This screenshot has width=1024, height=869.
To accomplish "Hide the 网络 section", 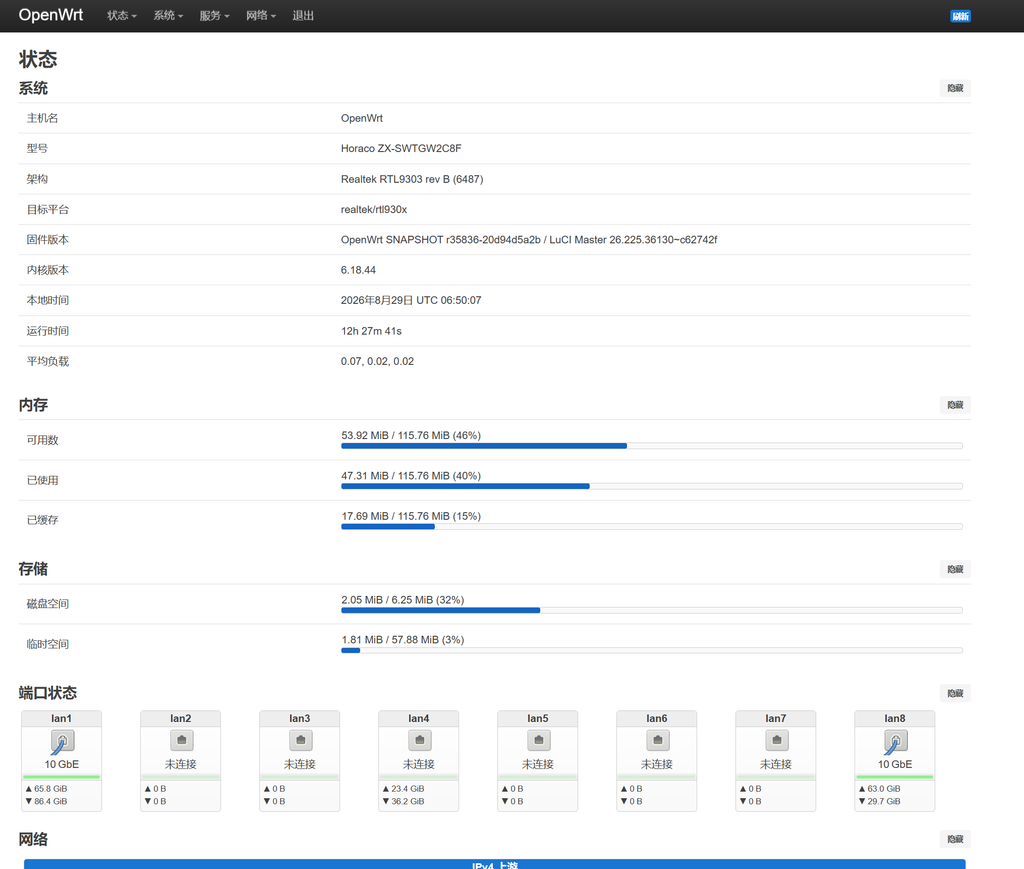I will (955, 839).
